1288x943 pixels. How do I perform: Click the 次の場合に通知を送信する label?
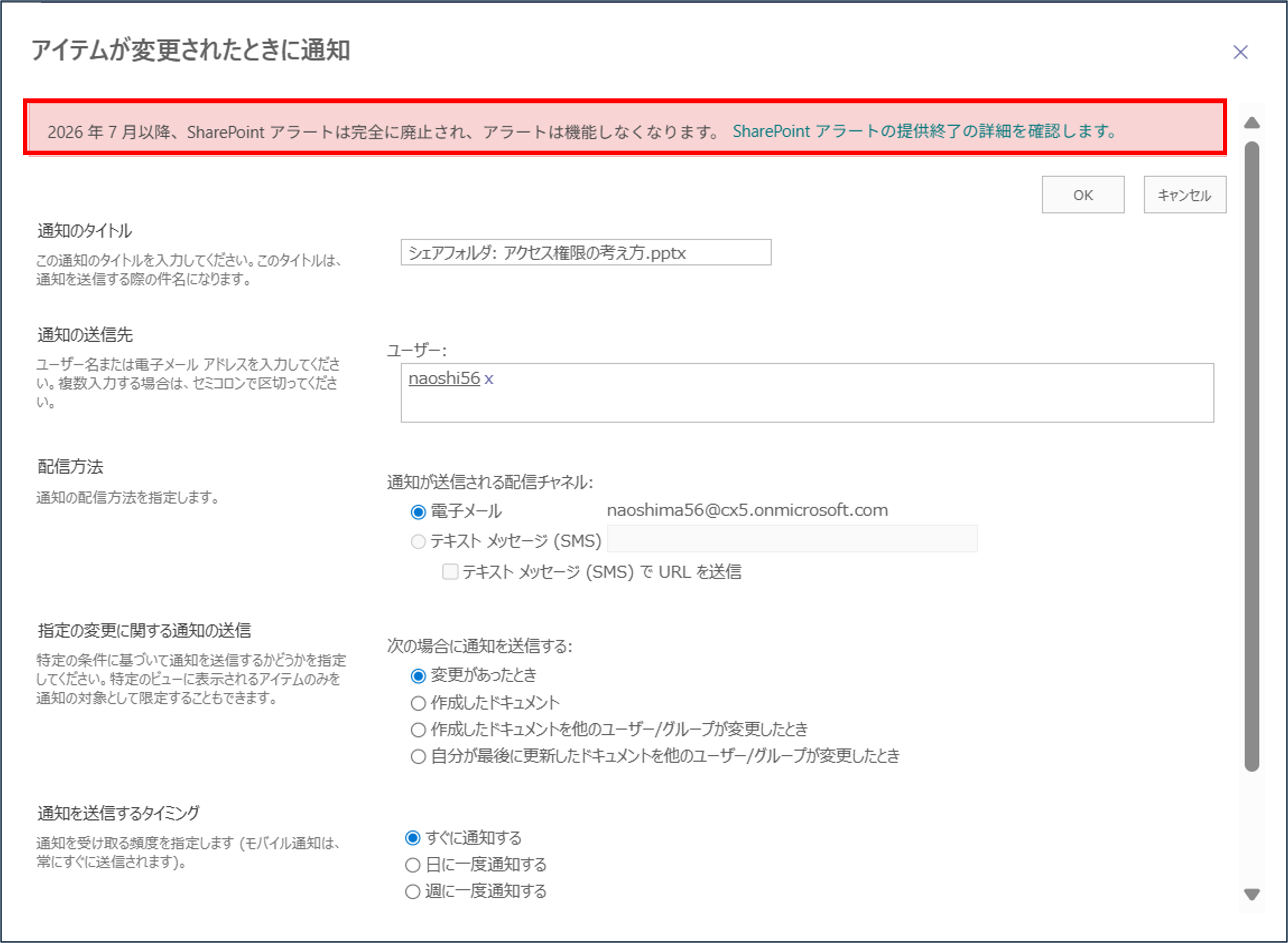(x=480, y=646)
